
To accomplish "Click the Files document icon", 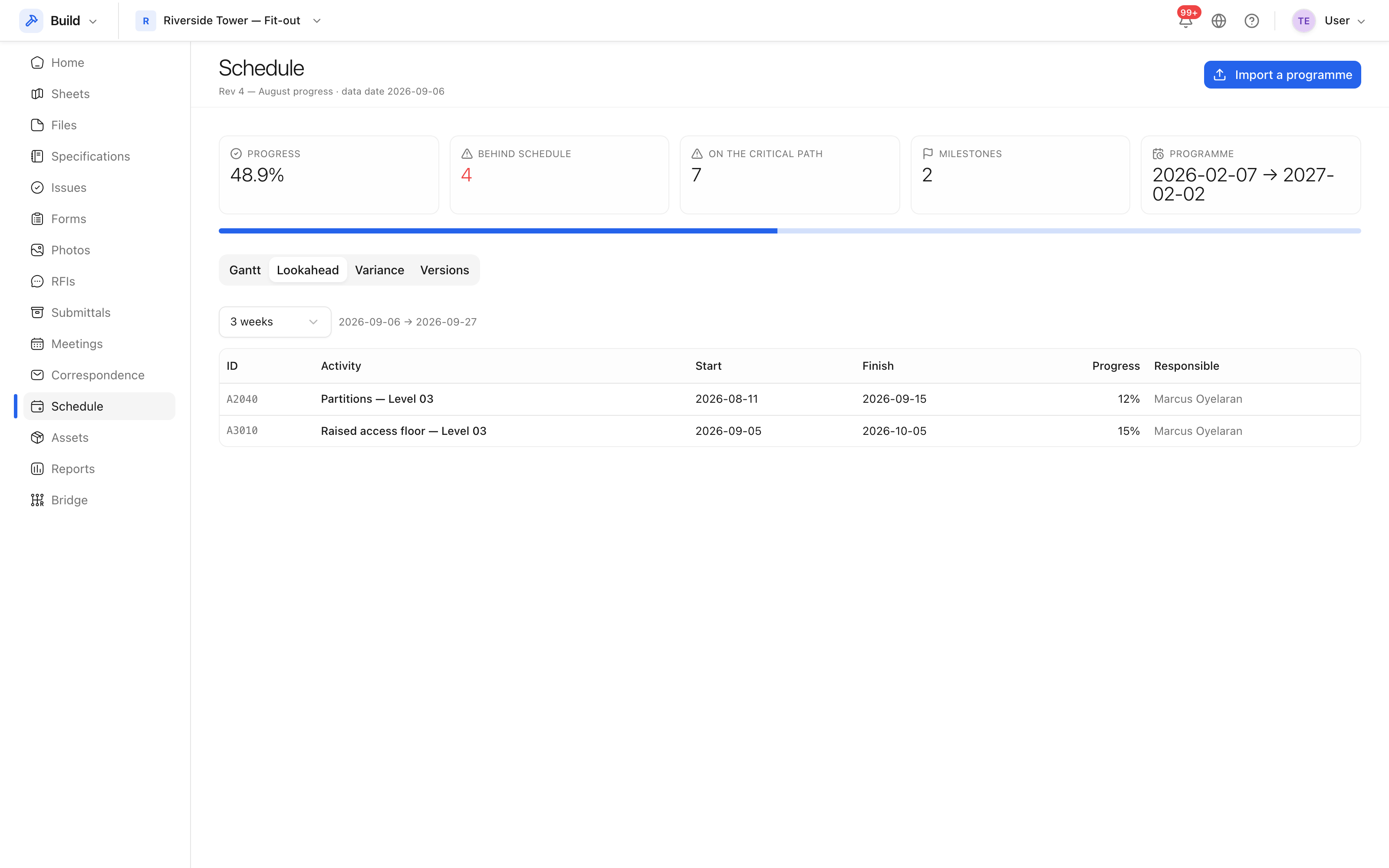I will (37, 125).
